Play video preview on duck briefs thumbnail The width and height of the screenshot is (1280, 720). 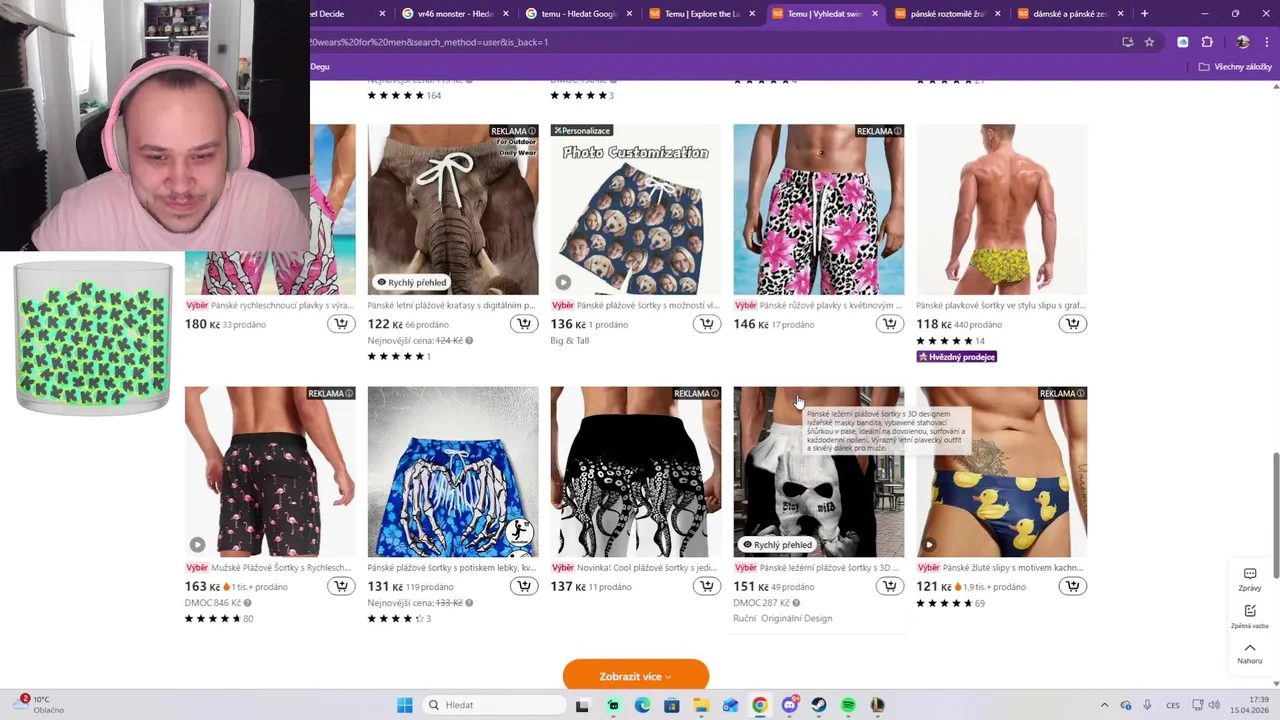tap(929, 545)
